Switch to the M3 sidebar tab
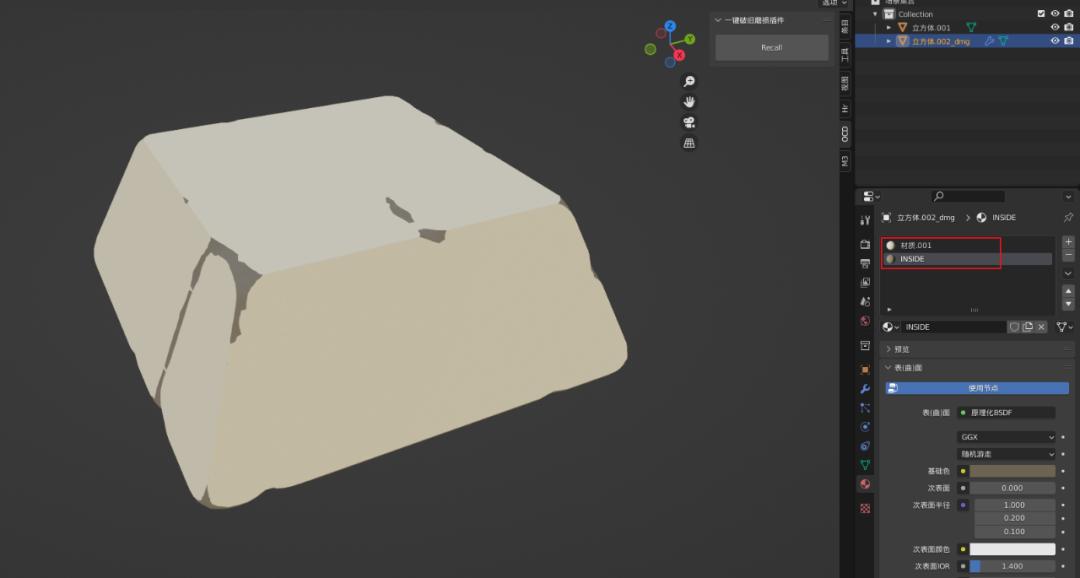This screenshot has height=578, width=1080. pos(845,161)
